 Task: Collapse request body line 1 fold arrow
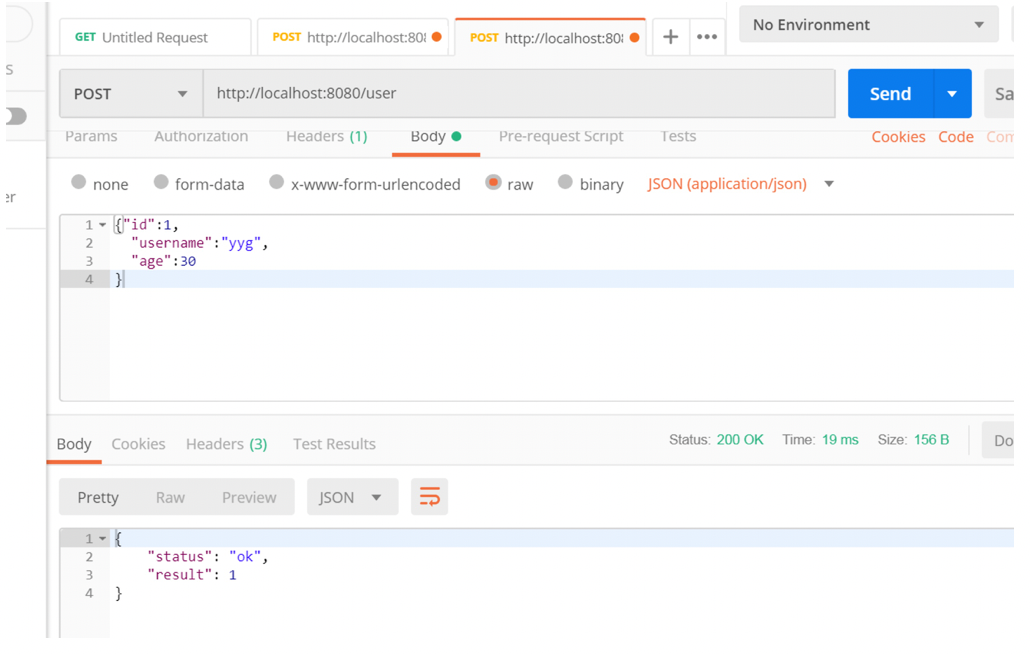102,225
